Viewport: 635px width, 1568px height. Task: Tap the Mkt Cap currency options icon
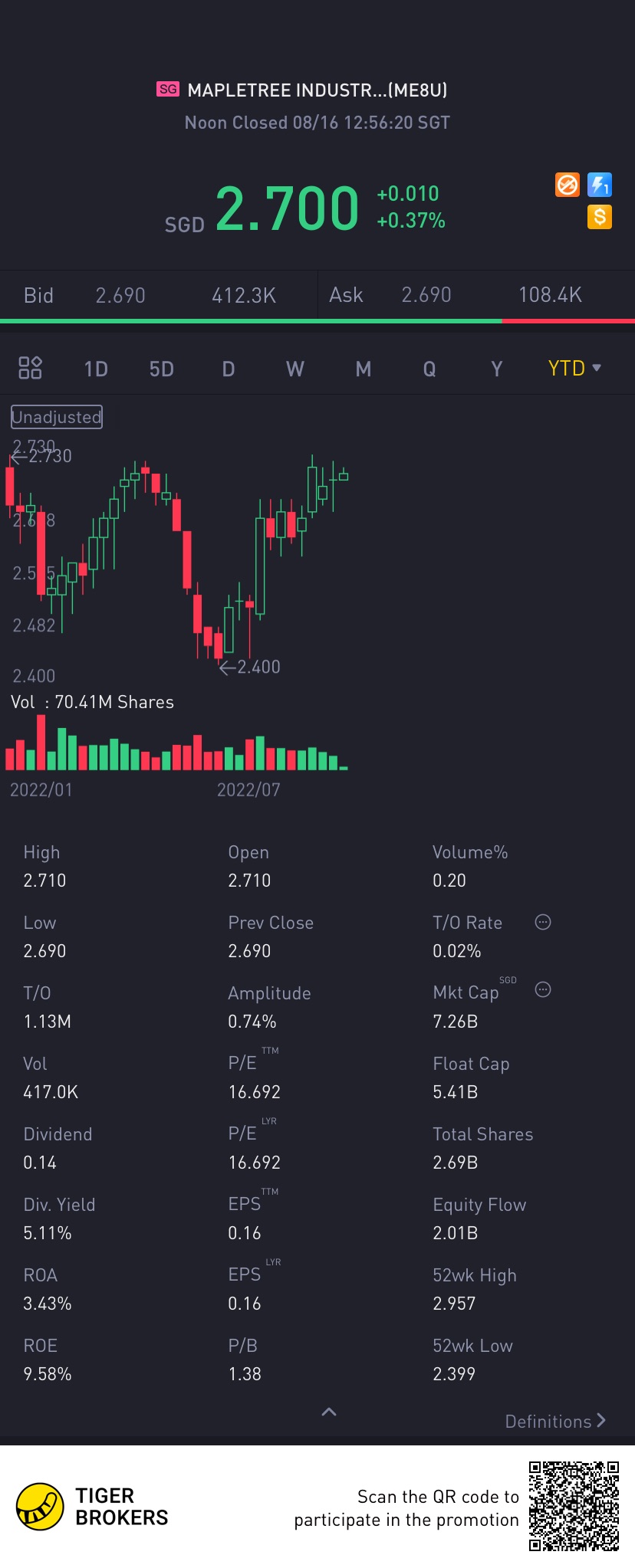click(x=543, y=989)
